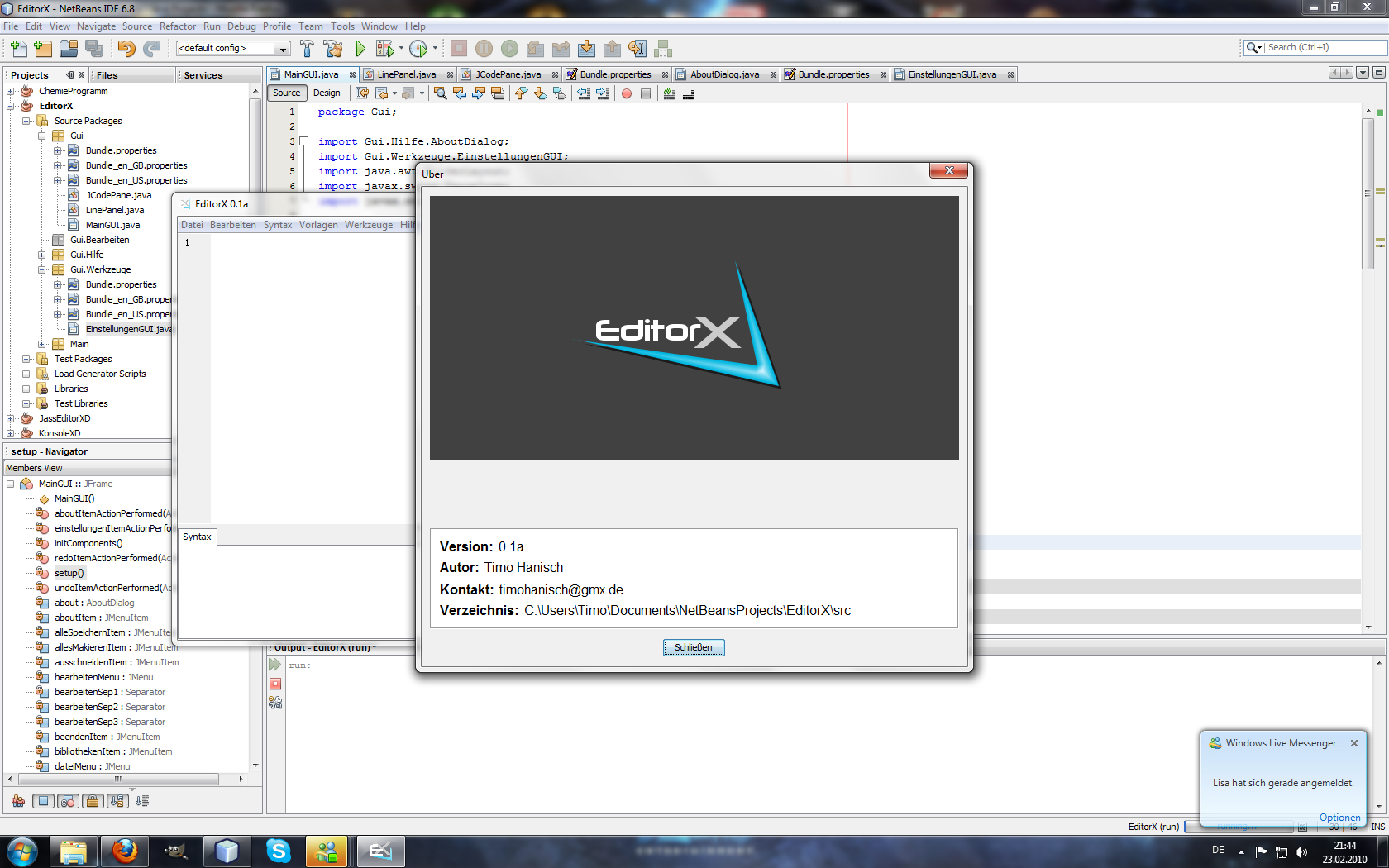
Task: Switch to the LinePanel.java tab
Action: click(406, 74)
